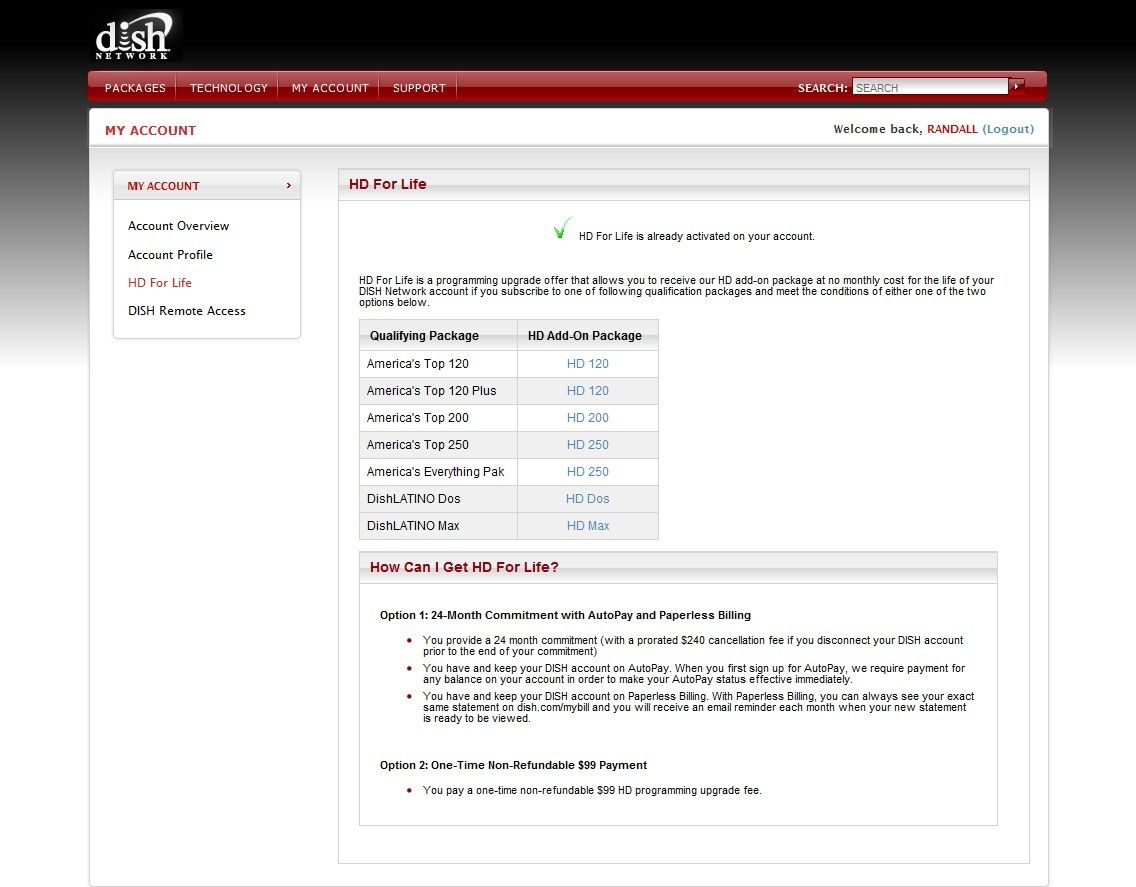Image resolution: width=1136 pixels, height=887 pixels.
Task: Click the one-time $99 upgrade fee bullet
Action: [592, 791]
